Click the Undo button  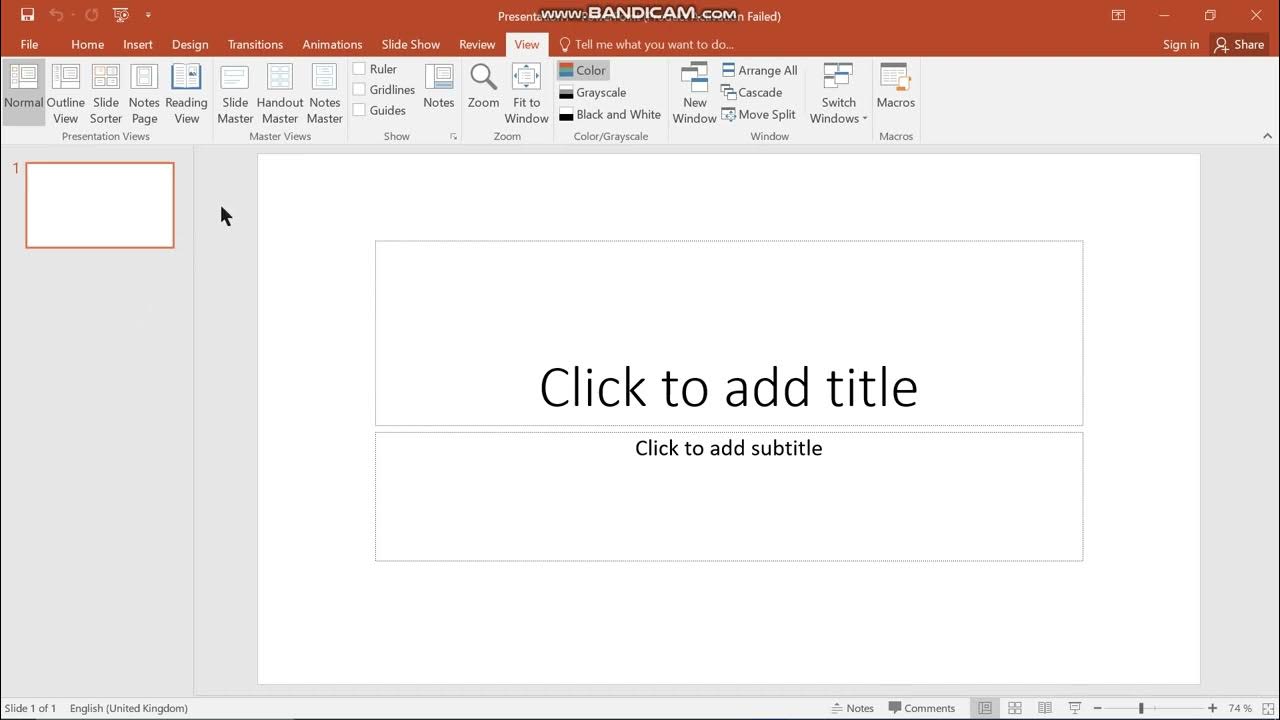pyautogui.click(x=56, y=15)
